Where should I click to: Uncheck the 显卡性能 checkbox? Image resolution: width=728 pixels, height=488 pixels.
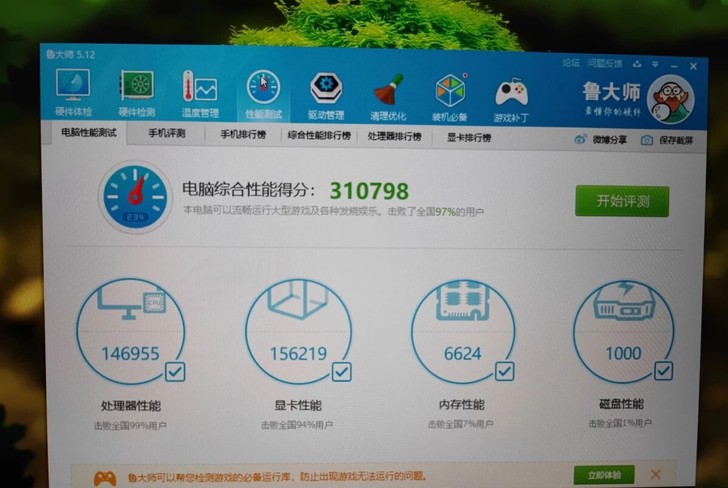click(341, 371)
